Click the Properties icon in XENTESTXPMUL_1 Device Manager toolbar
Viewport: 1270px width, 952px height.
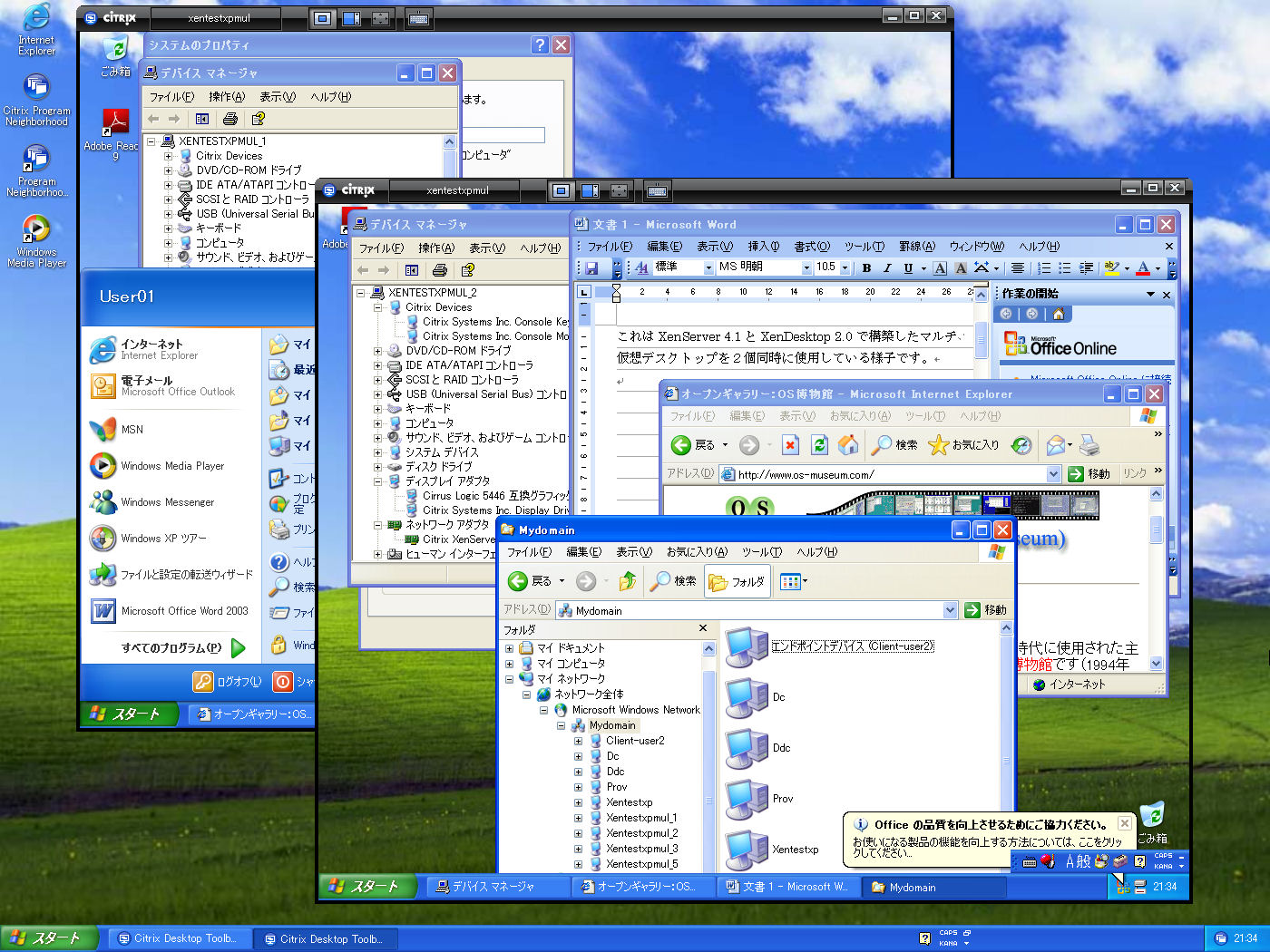259,119
